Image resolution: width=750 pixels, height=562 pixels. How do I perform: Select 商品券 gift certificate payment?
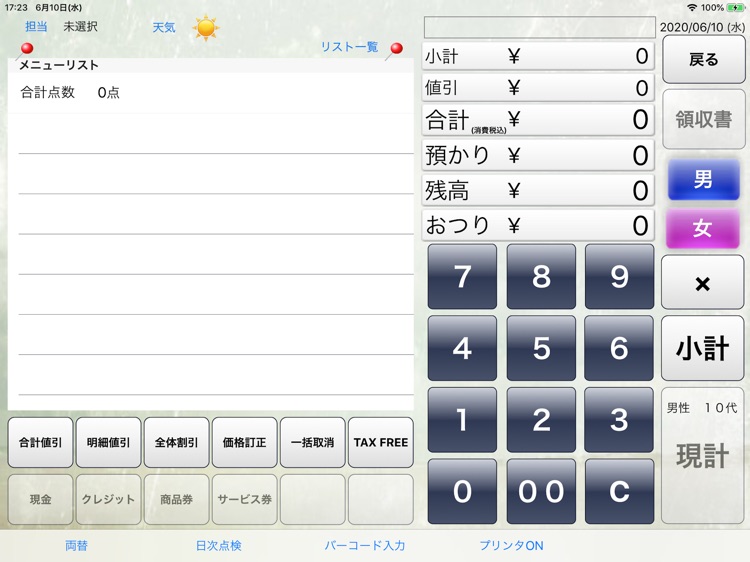pos(176,499)
